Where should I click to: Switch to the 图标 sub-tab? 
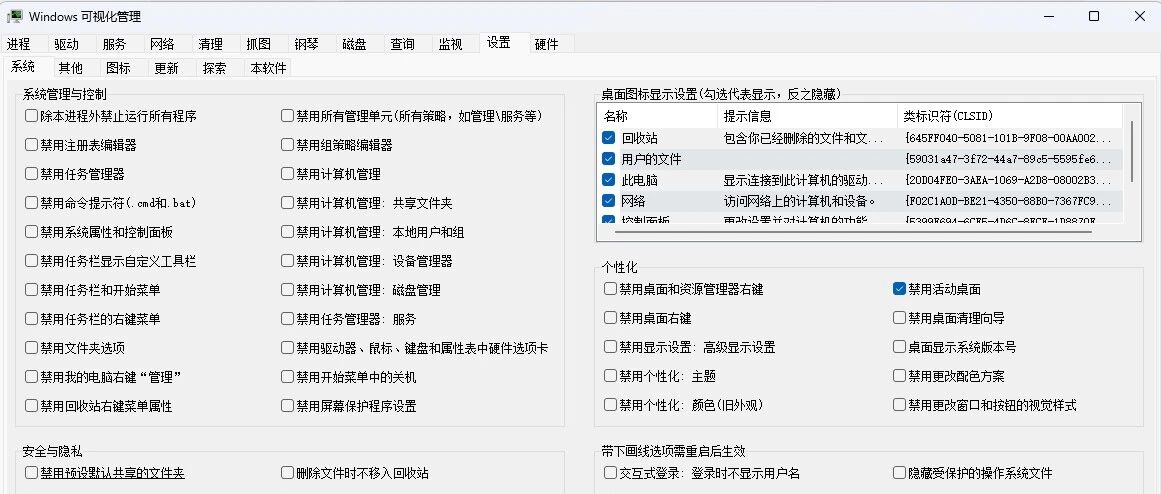pos(118,68)
